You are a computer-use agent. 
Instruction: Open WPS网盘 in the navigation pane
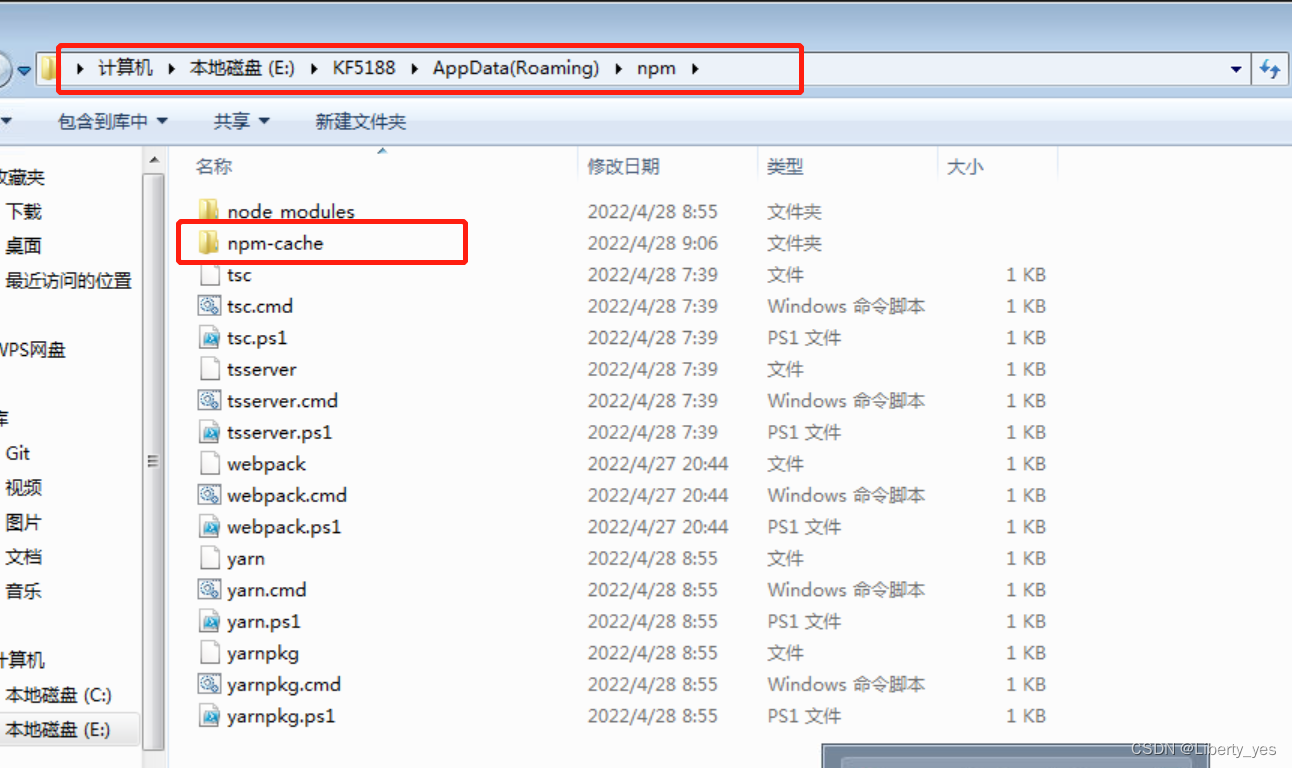tap(33, 350)
